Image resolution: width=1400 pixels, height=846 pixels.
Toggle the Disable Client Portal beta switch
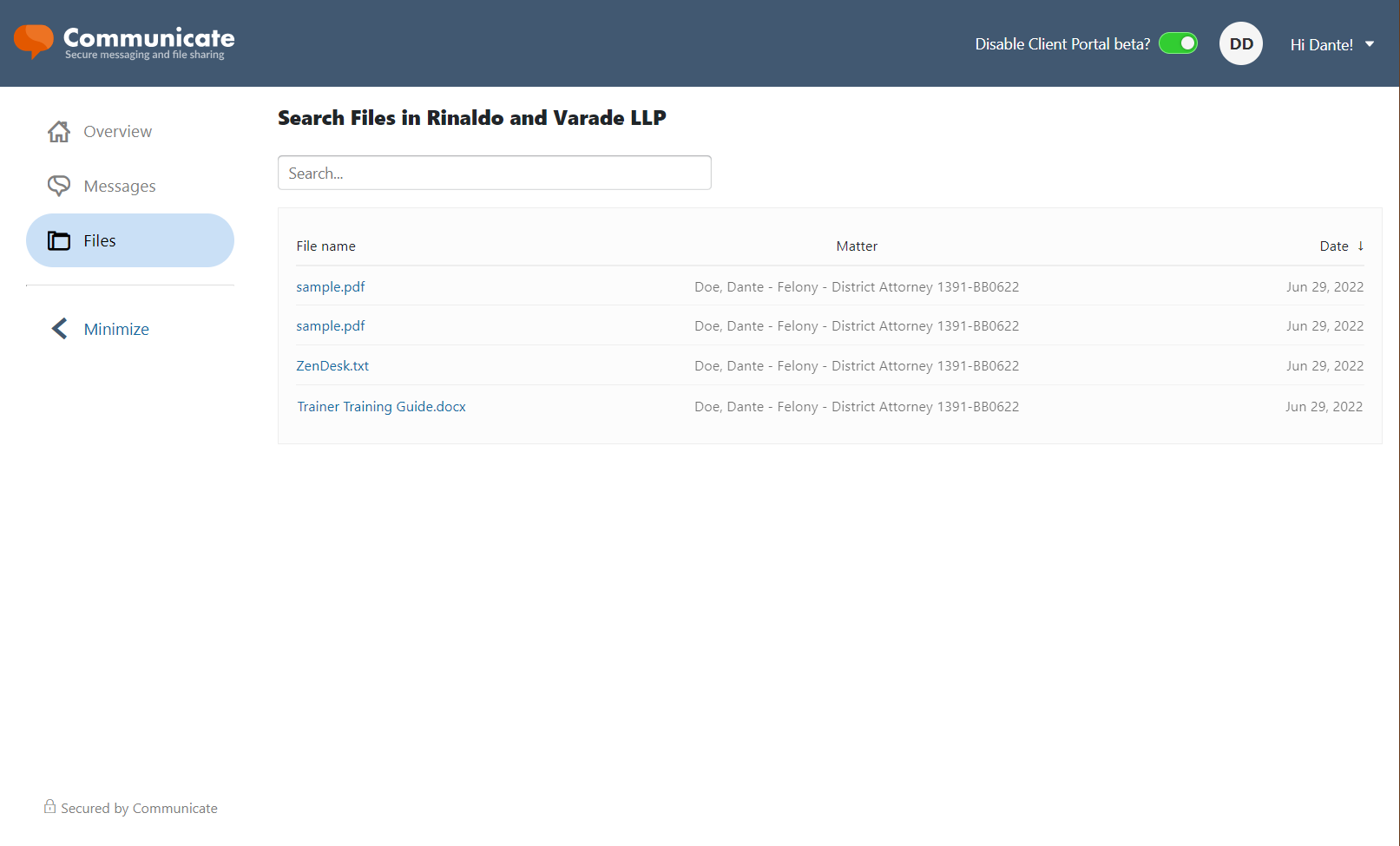1178,43
